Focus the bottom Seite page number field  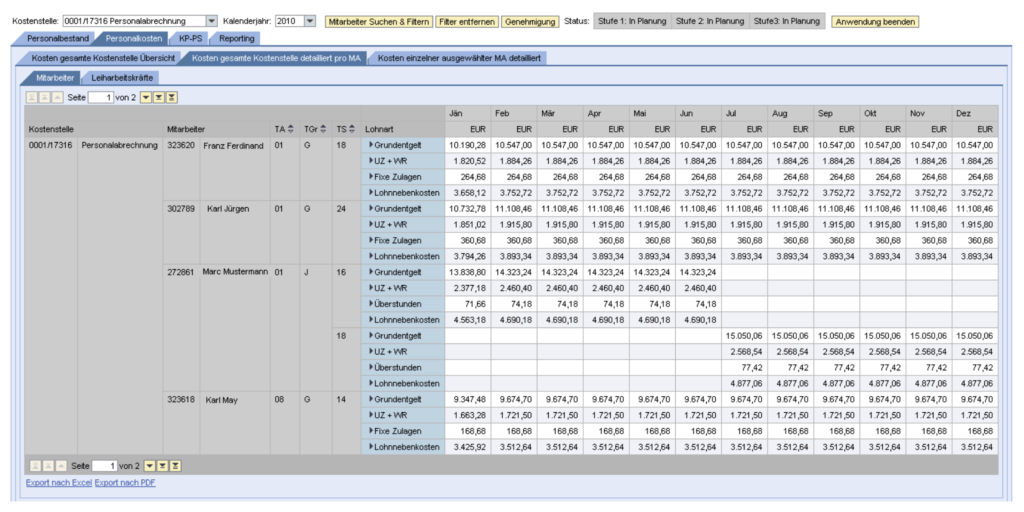pyautogui.click(x=104, y=466)
